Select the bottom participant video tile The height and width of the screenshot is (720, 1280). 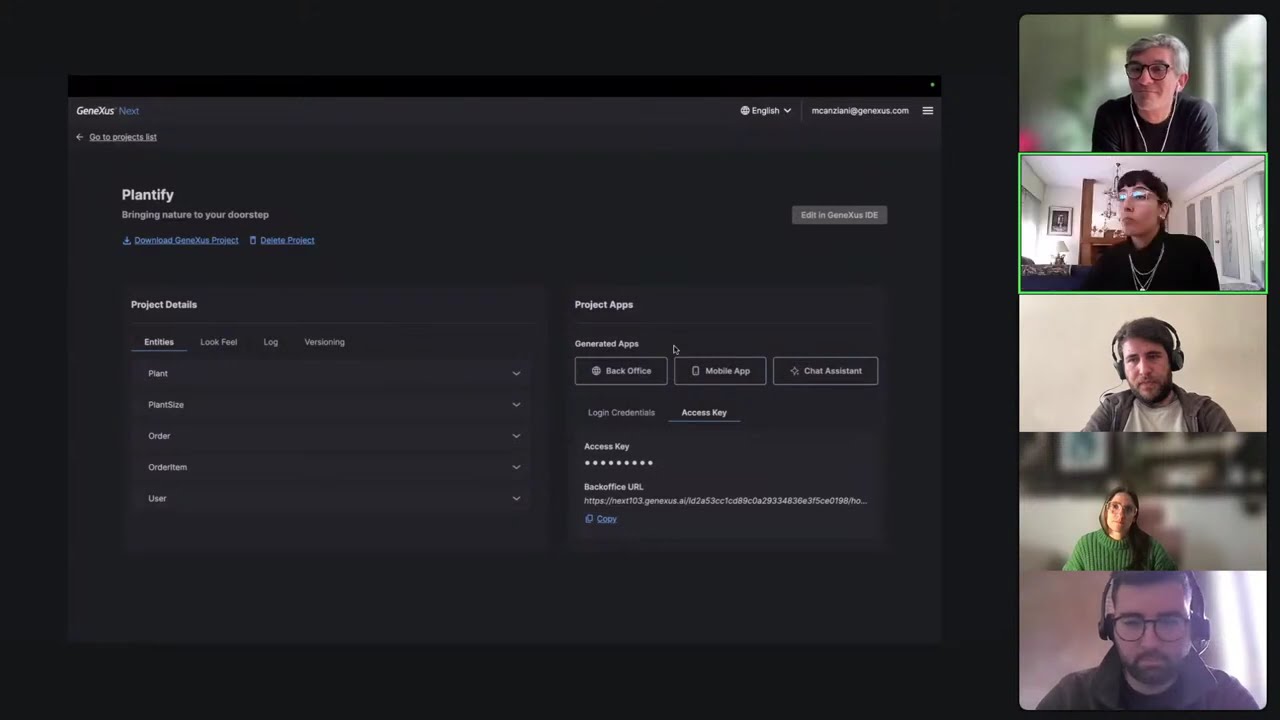click(x=1143, y=641)
